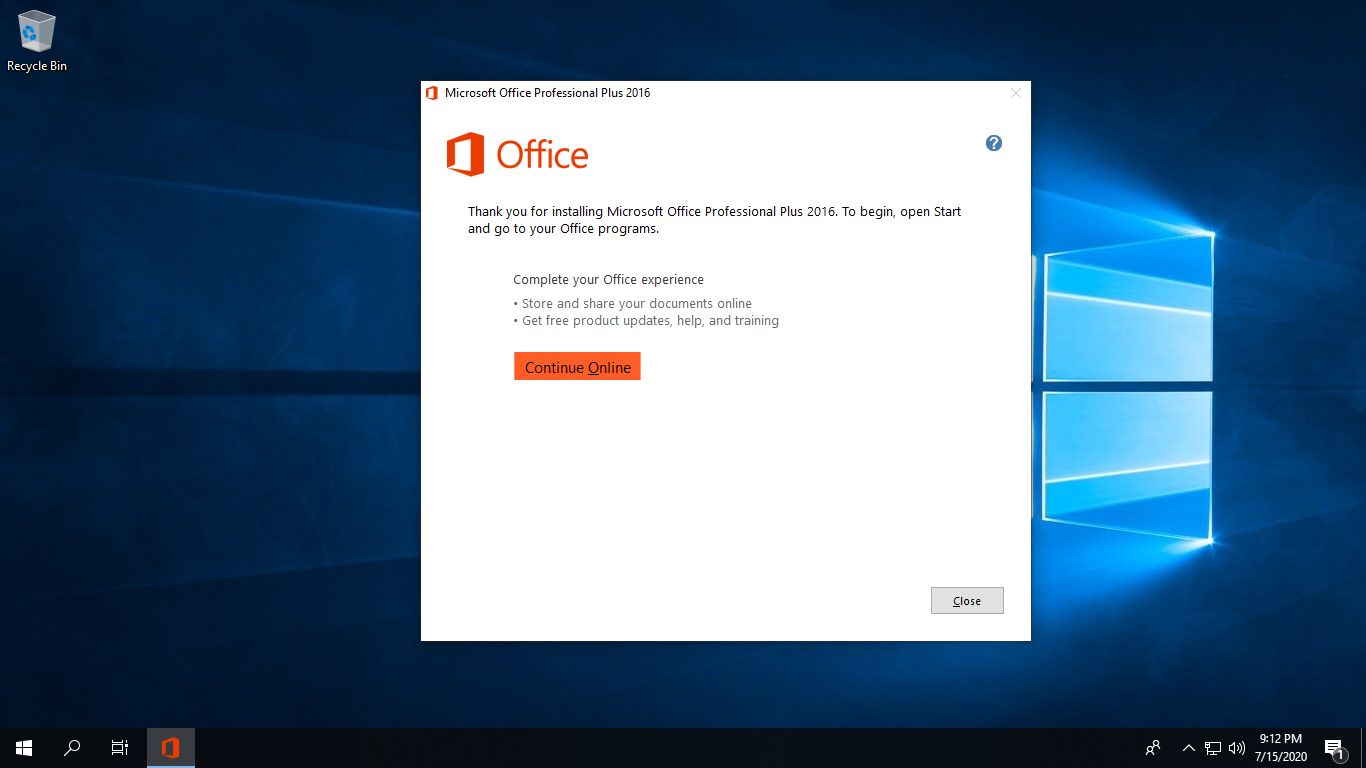Open taskbar Search magnifier

pyautogui.click(x=72, y=747)
